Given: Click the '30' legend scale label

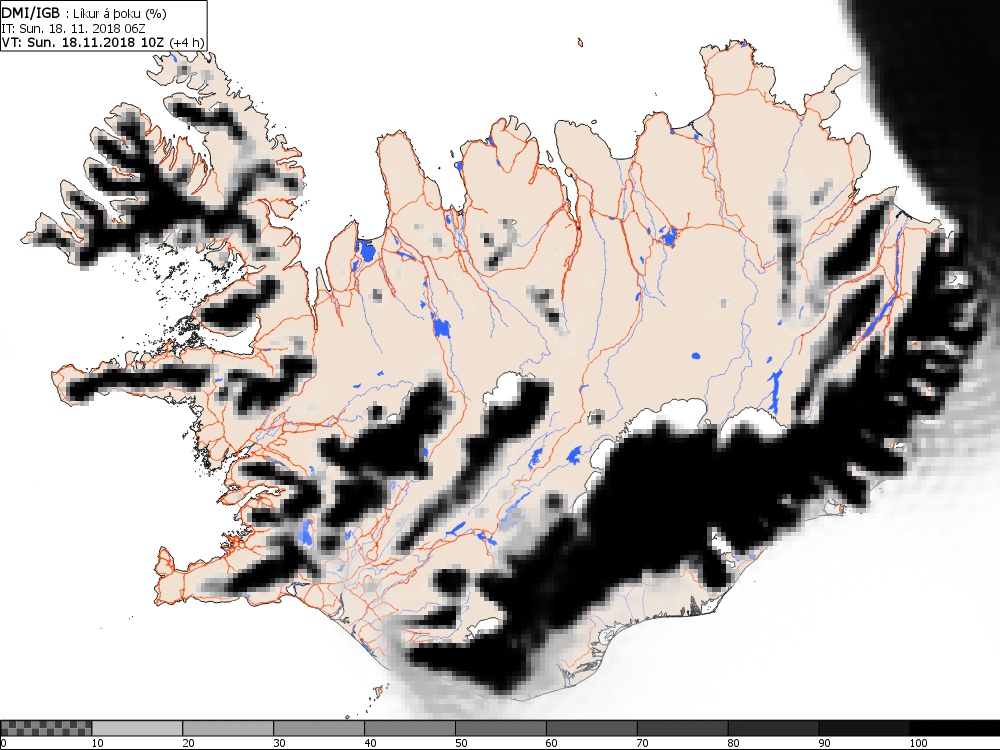Looking at the screenshot, I should pos(279,743).
